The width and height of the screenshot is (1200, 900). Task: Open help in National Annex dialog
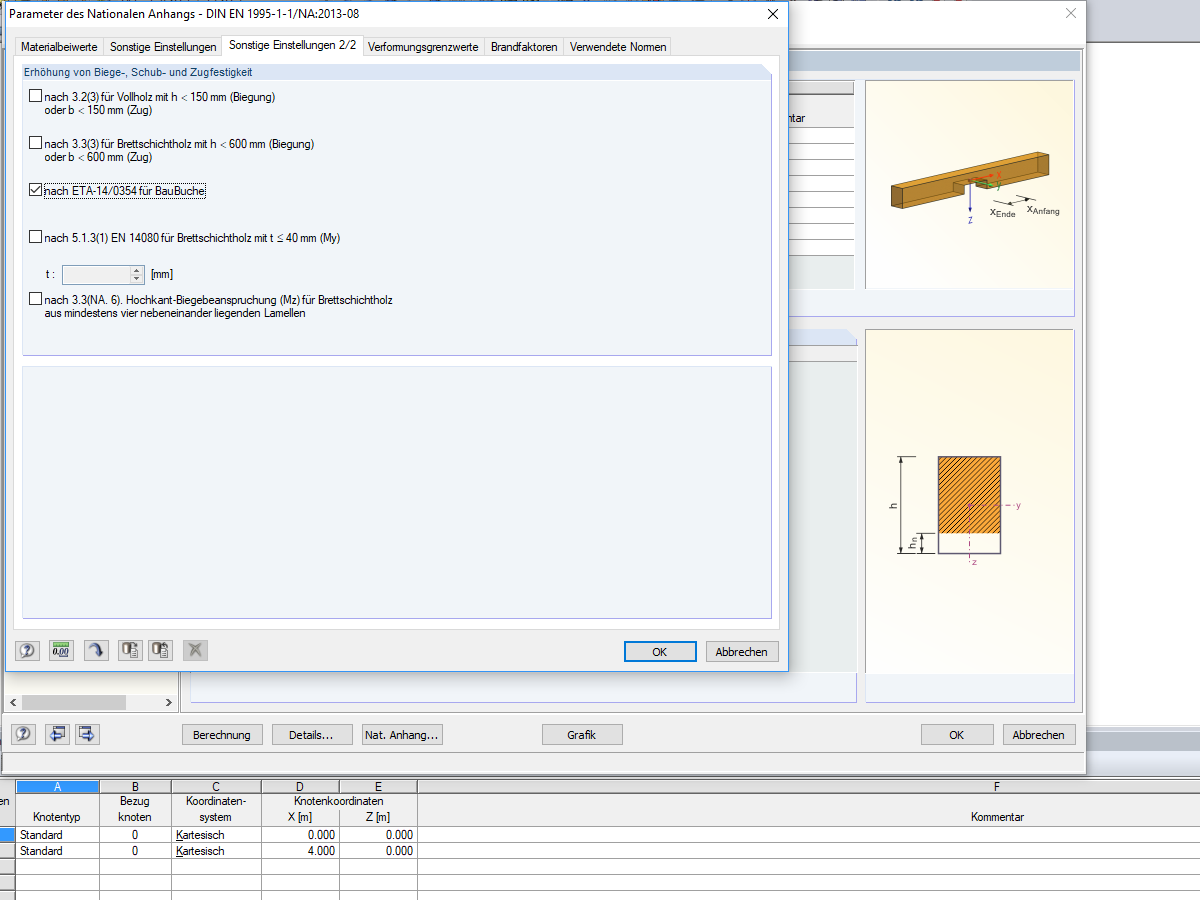(27, 651)
